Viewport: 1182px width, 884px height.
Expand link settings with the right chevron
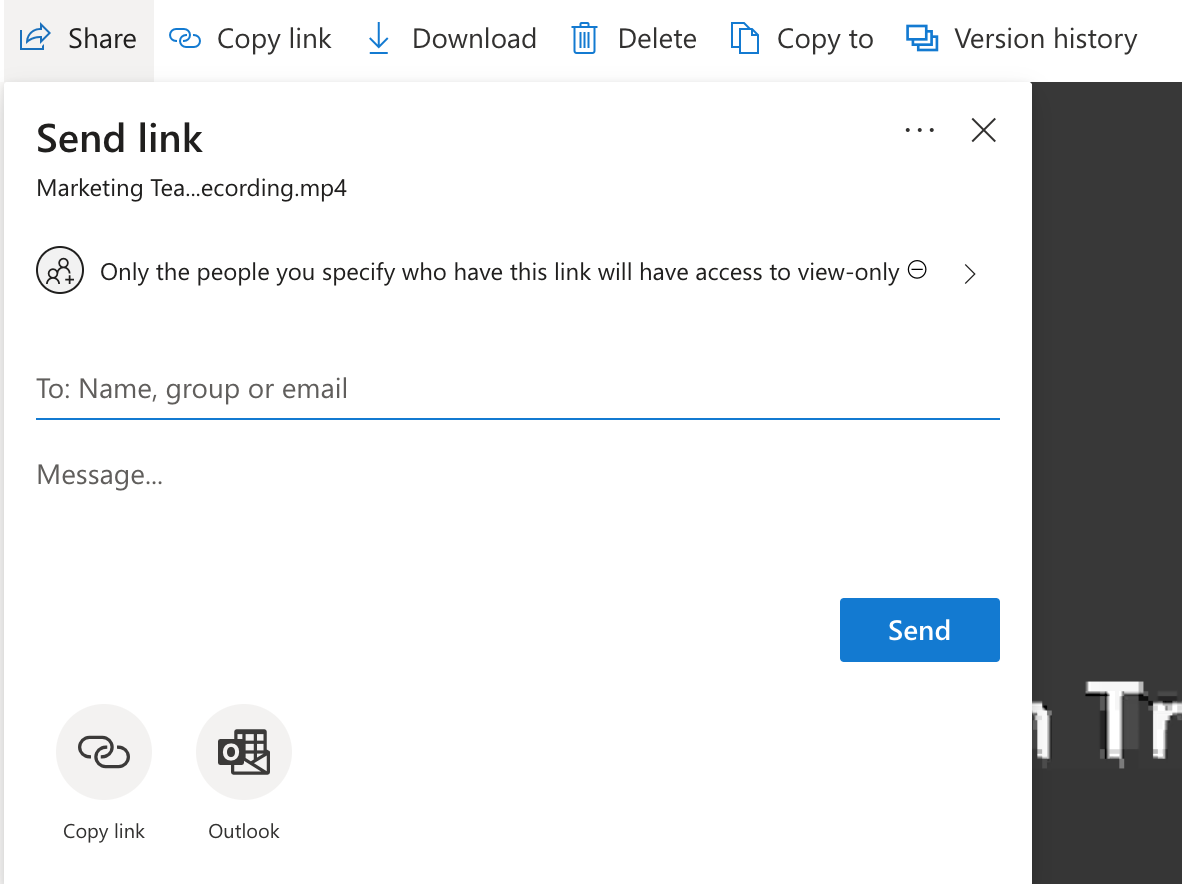click(970, 274)
